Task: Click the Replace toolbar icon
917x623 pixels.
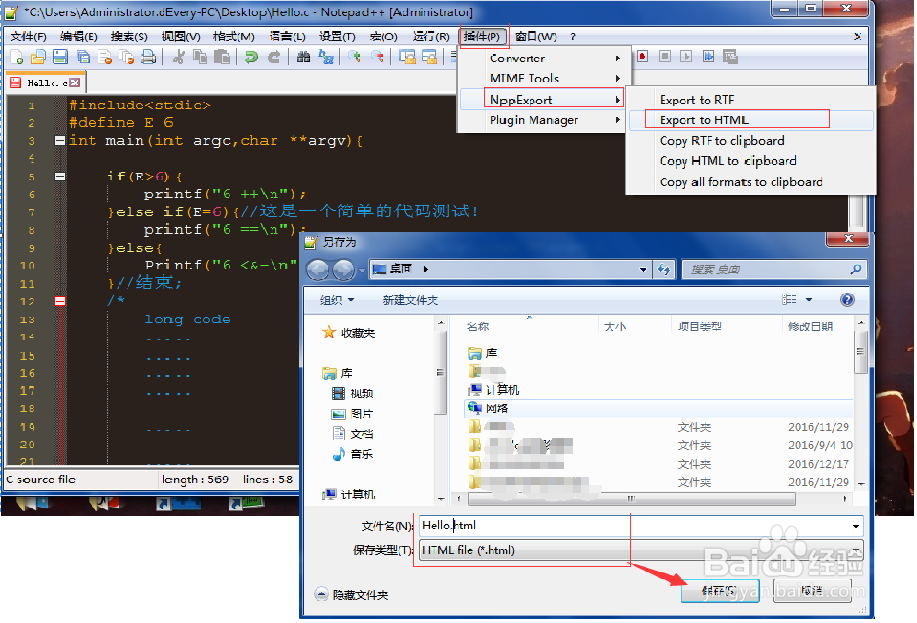Action: (325, 57)
